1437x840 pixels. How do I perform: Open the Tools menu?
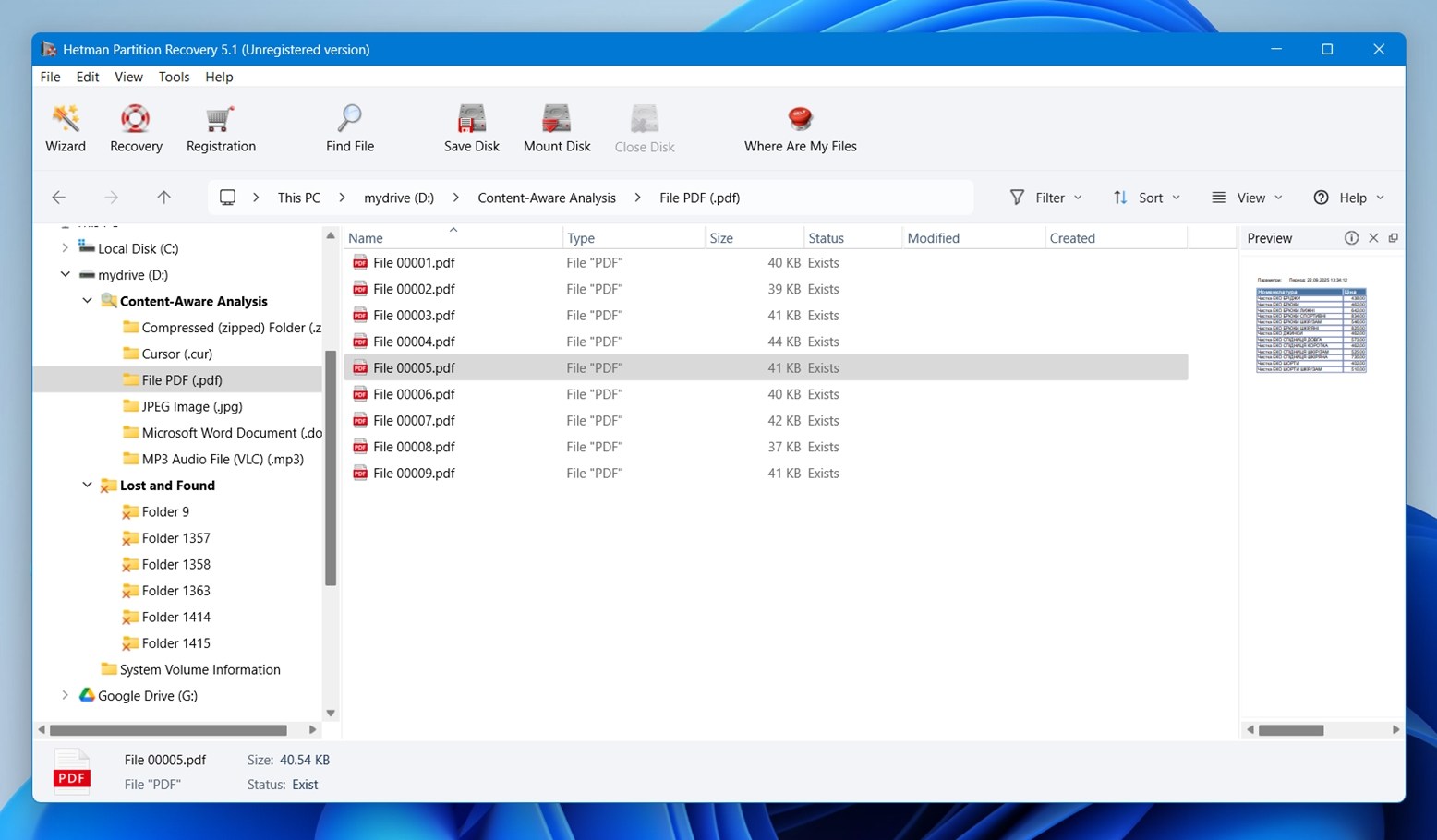174,77
